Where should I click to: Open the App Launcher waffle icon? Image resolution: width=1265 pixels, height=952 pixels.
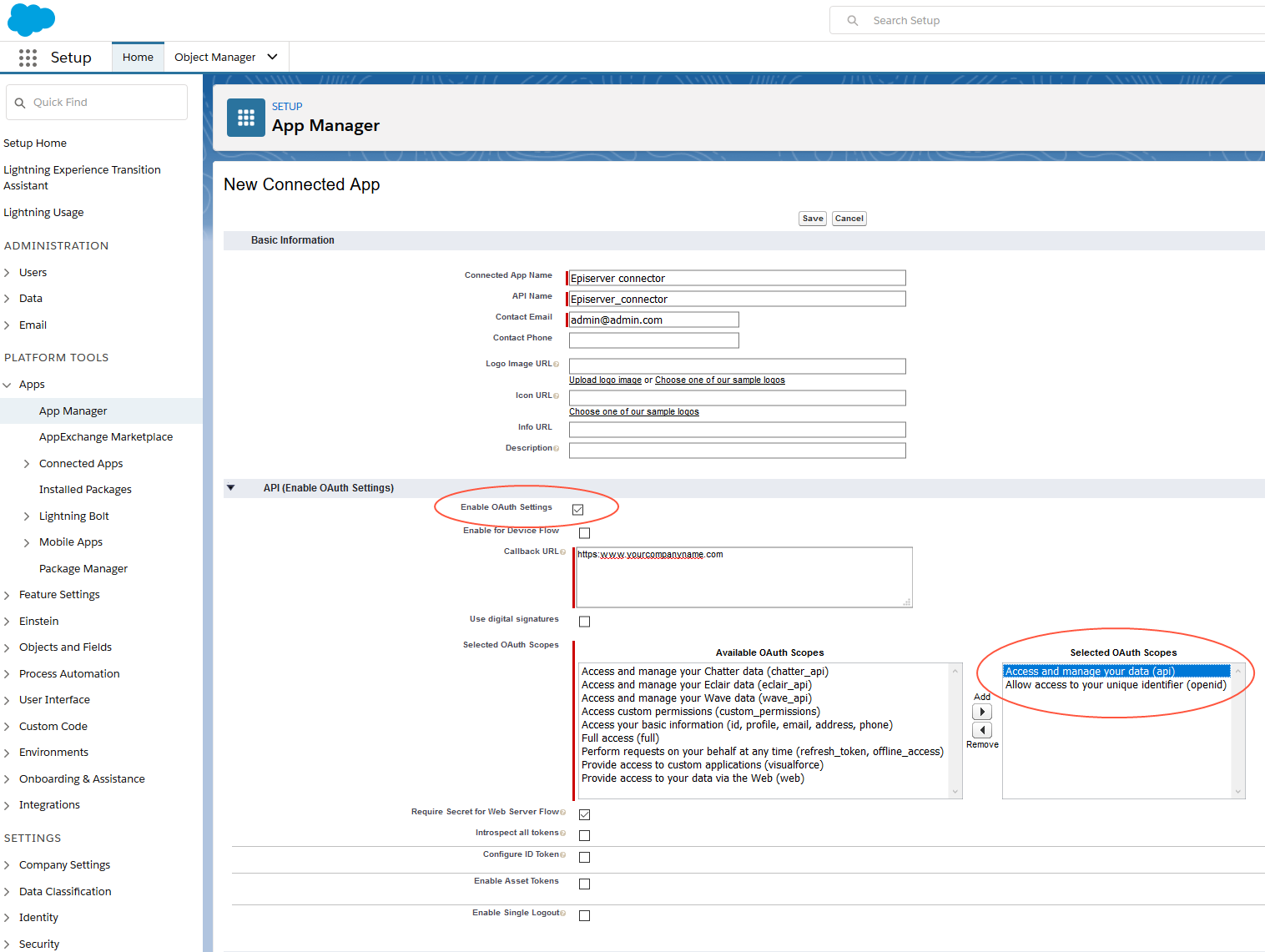(28, 57)
